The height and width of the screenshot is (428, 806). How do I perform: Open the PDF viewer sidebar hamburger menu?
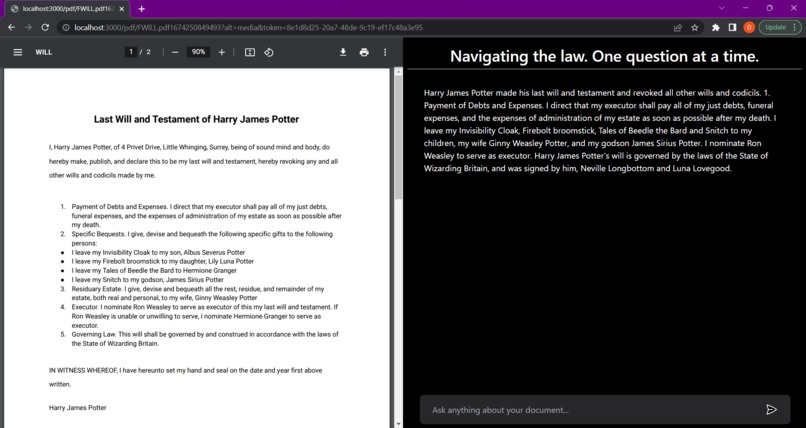tap(17, 52)
